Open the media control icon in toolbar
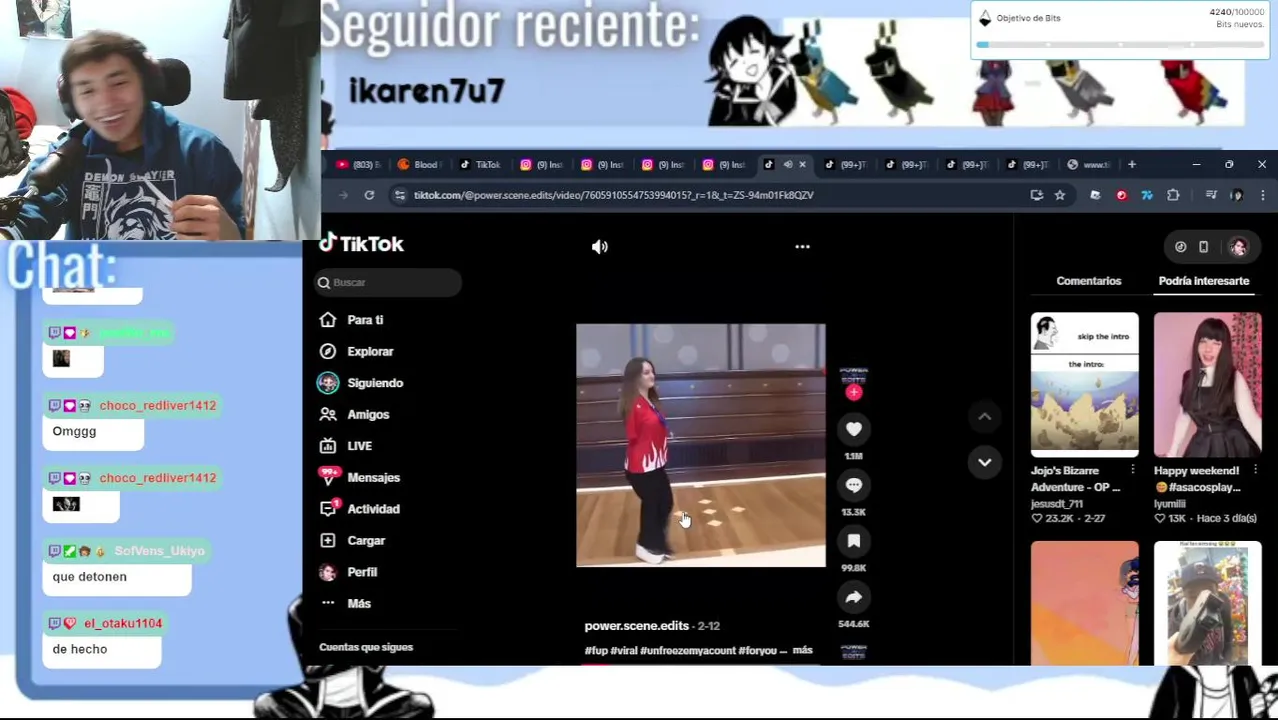The width and height of the screenshot is (1278, 720). (x=1210, y=195)
